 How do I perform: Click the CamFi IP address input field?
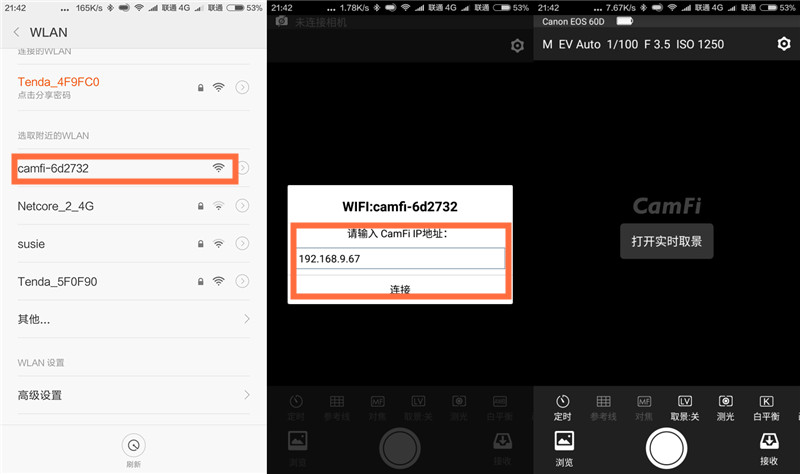coord(401,259)
